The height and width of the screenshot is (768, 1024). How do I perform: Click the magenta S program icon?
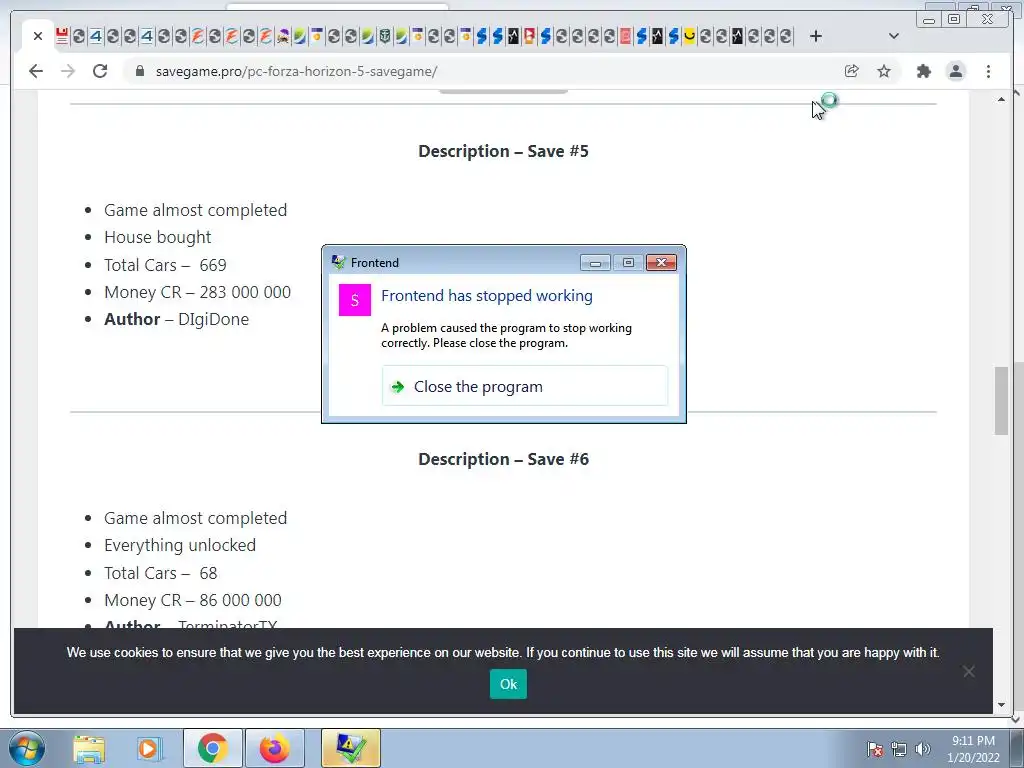click(355, 300)
